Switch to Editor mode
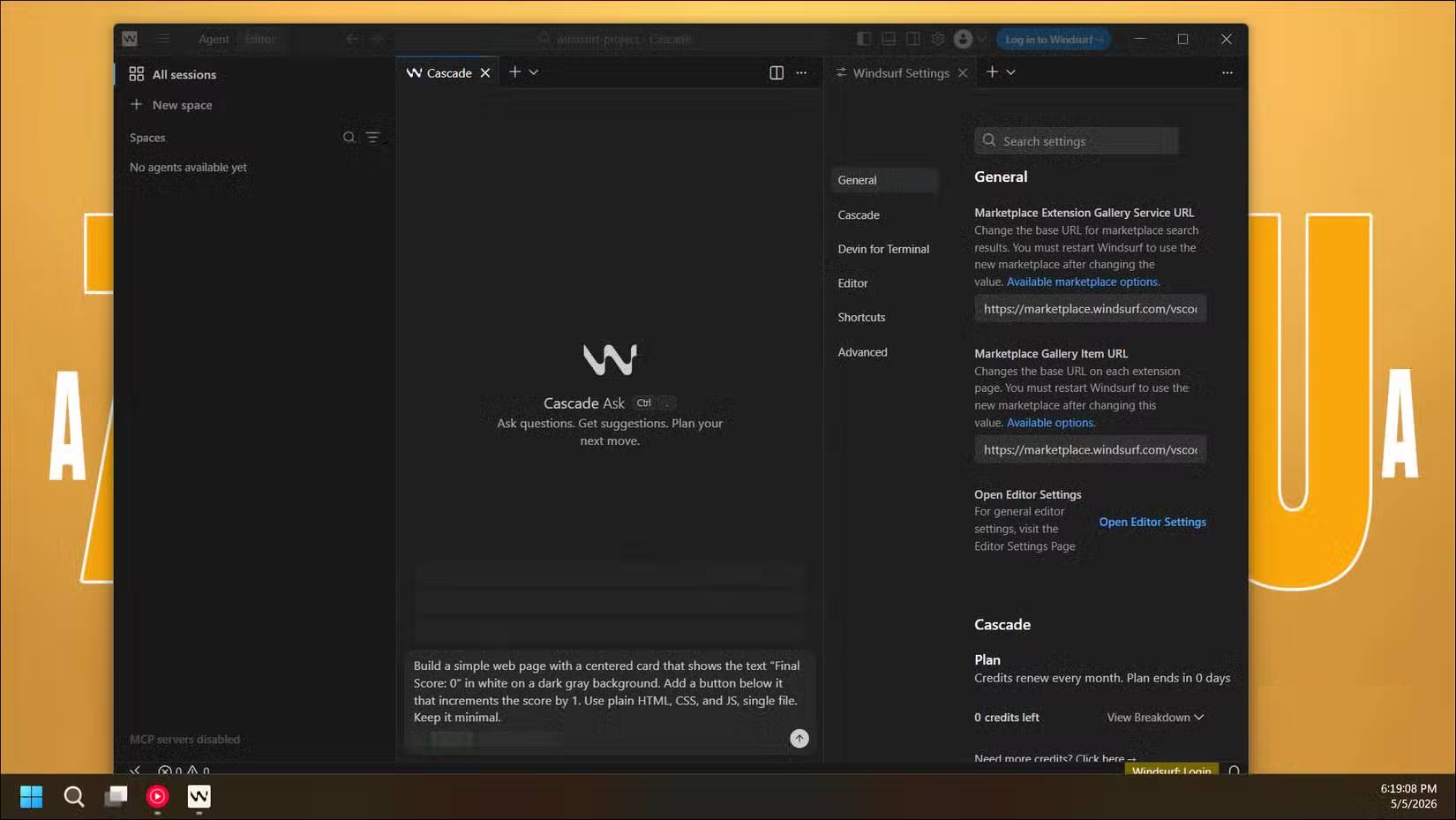This screenshot has height=820, width=1456. (260, 39)
